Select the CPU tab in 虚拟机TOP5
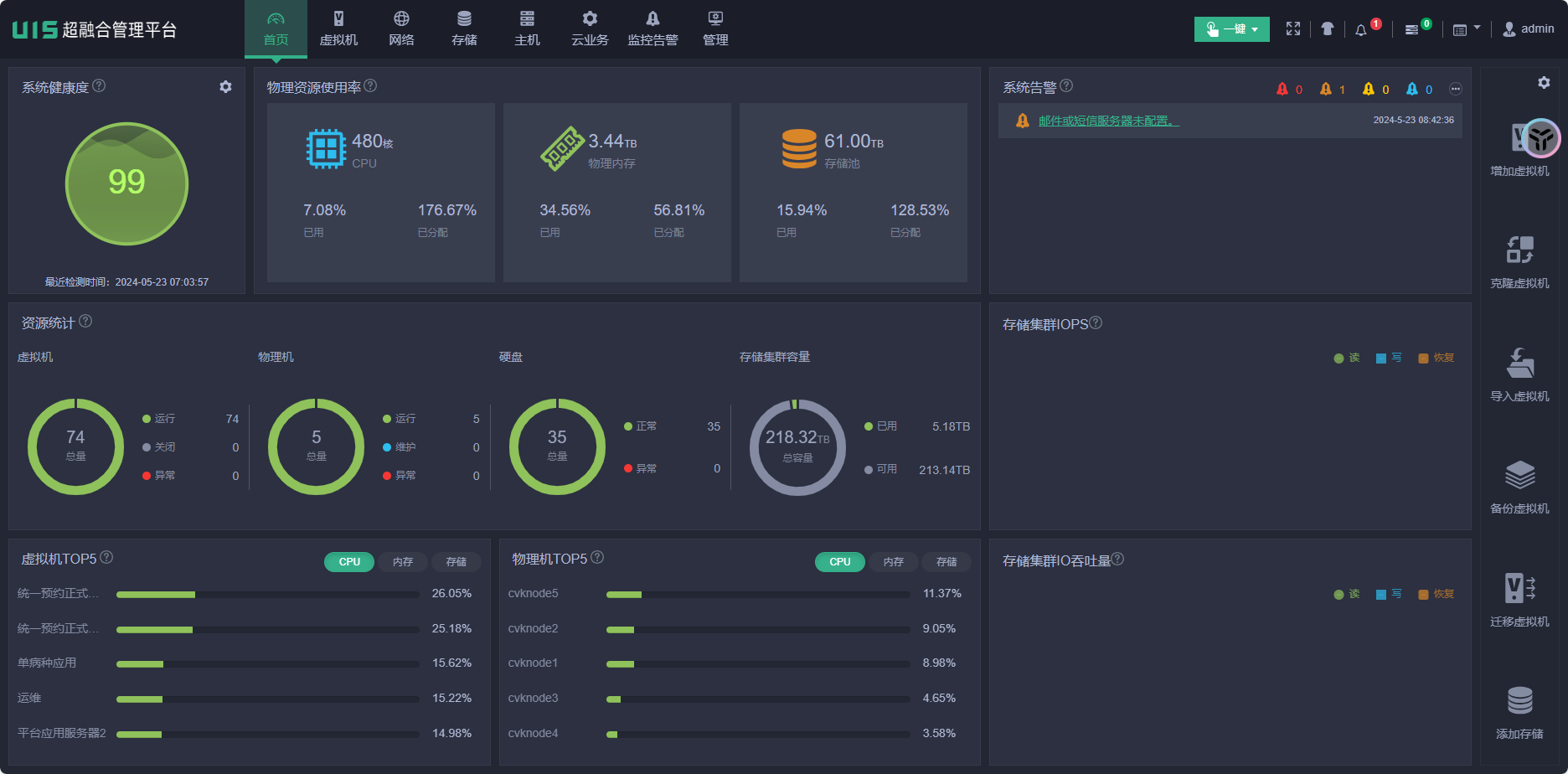Viewport: 1568px width, 774px height. pyautogui.click(x=349, y=562)
